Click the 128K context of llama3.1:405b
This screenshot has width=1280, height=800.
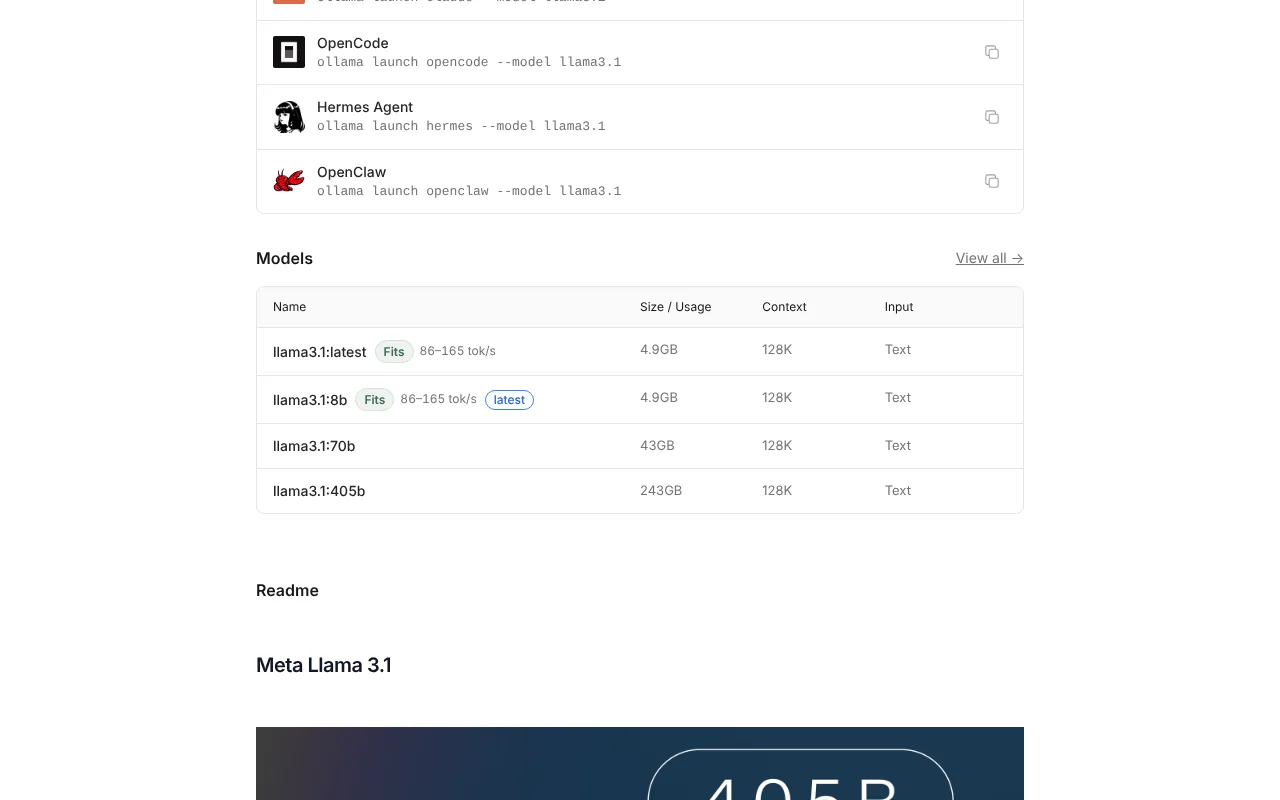coord(777,490)
